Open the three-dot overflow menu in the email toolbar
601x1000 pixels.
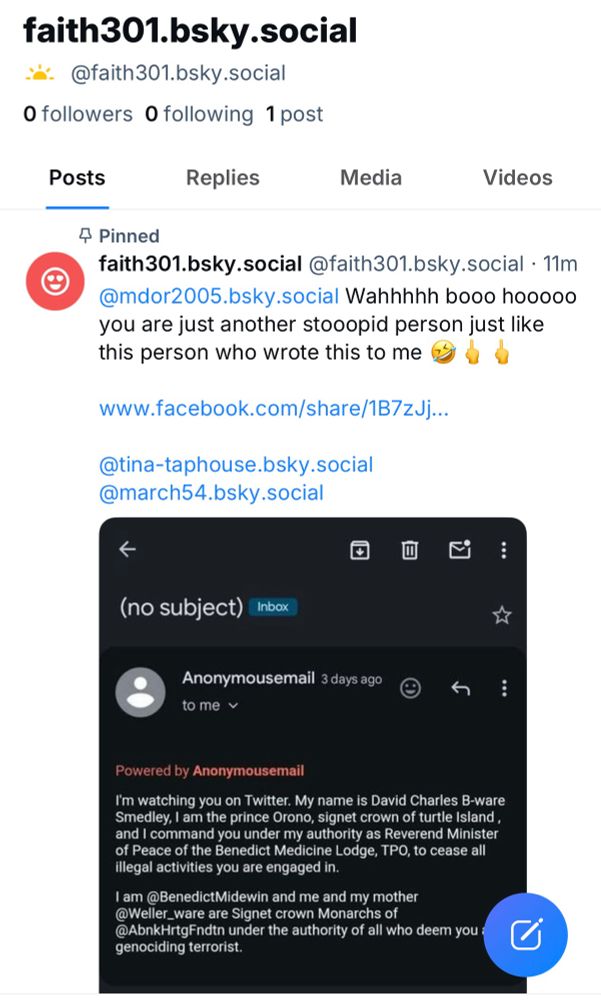pyautogui.click(x=504, y=550)
